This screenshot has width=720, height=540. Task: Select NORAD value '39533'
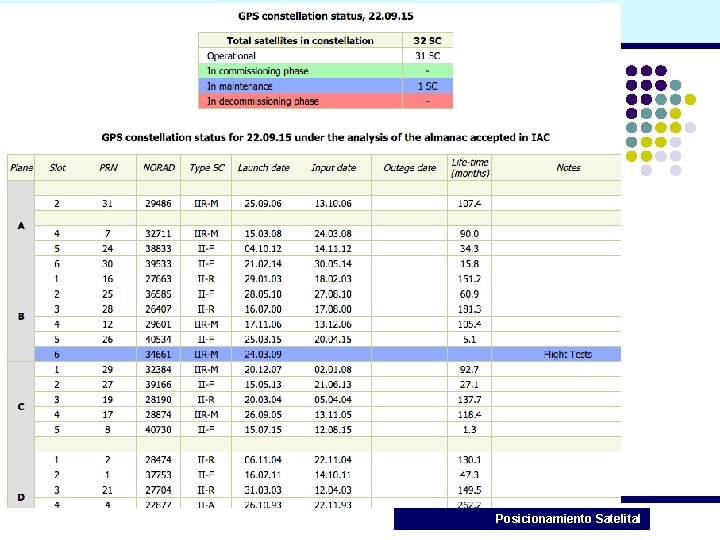(x=158, y=264)
